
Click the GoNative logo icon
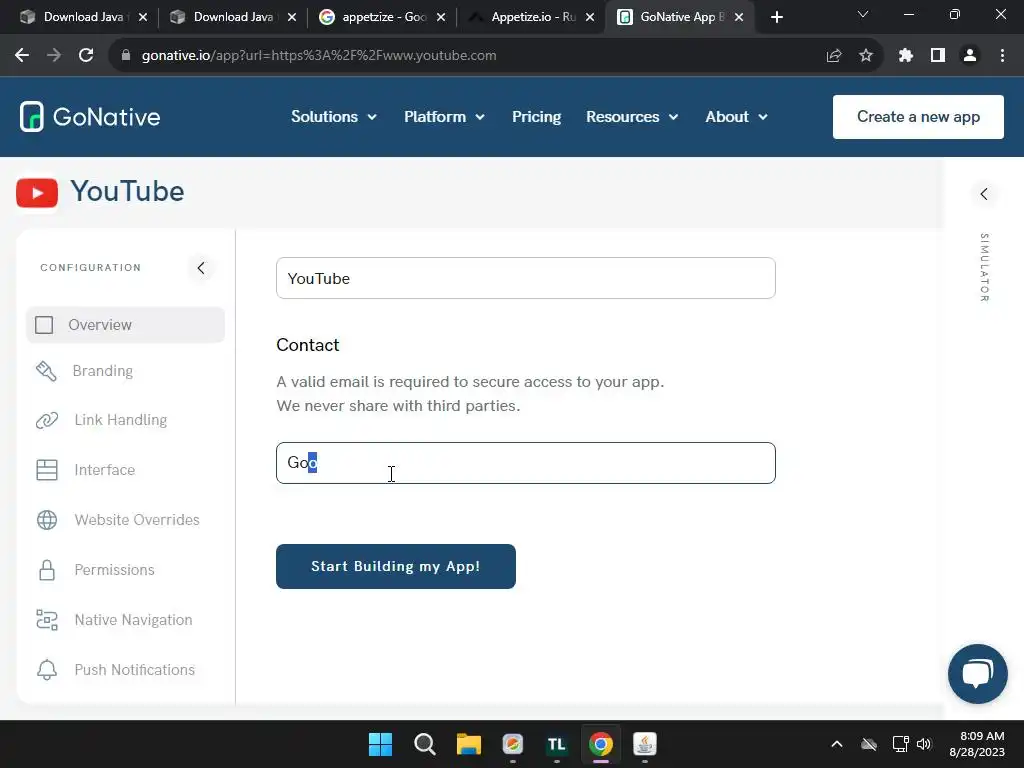(31, 117)
